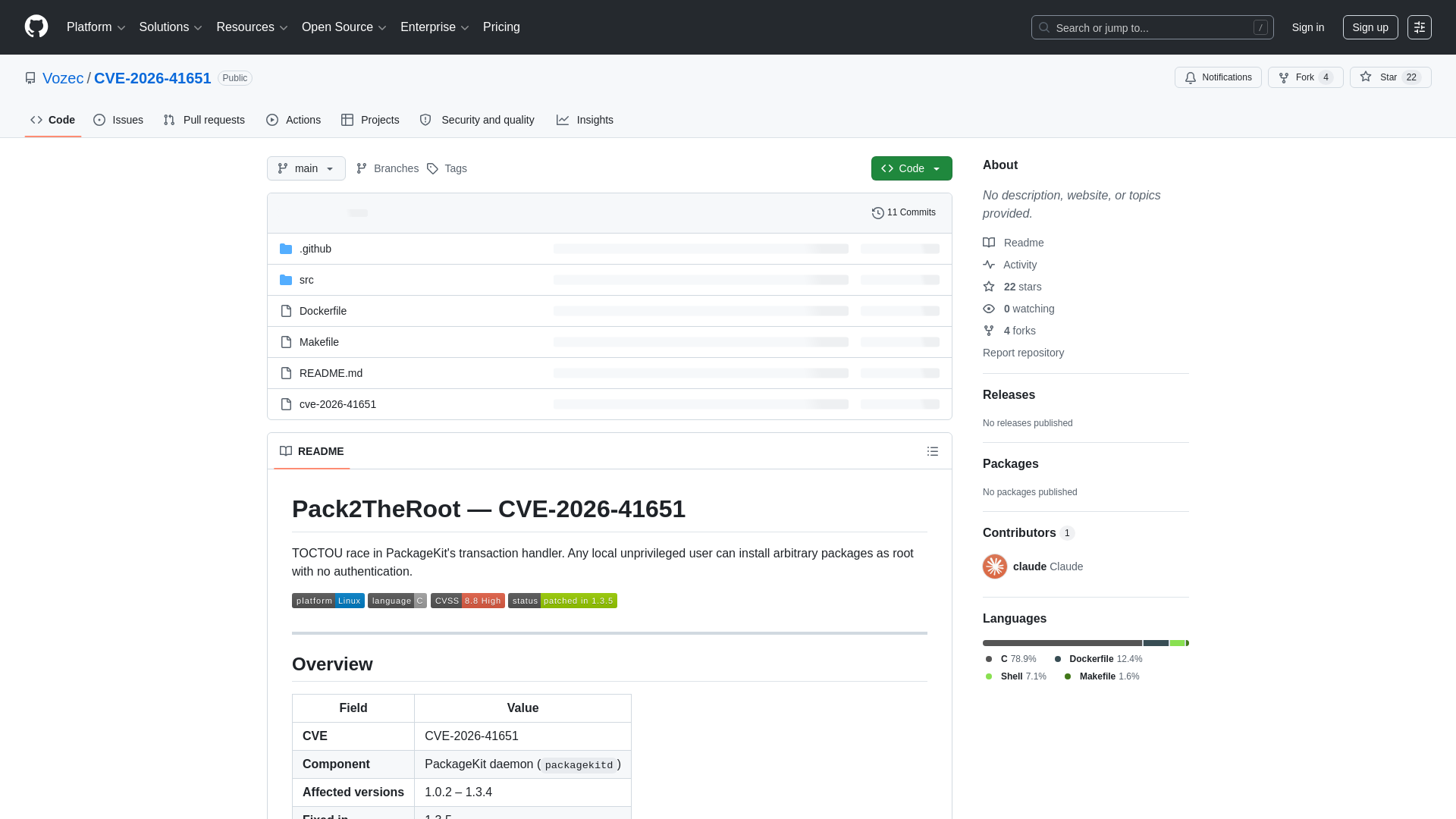Viewport: 1456px width, 819px height.
Task: Open the command palette icon beside Sign up
Action: point(1420,27)
